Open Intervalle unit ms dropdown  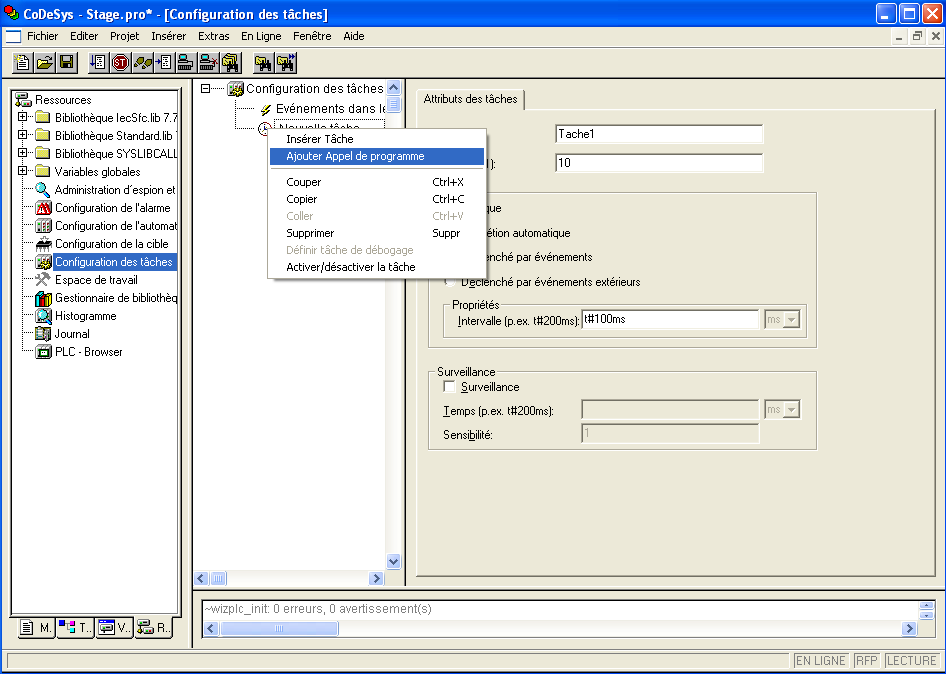pos(791,319)
